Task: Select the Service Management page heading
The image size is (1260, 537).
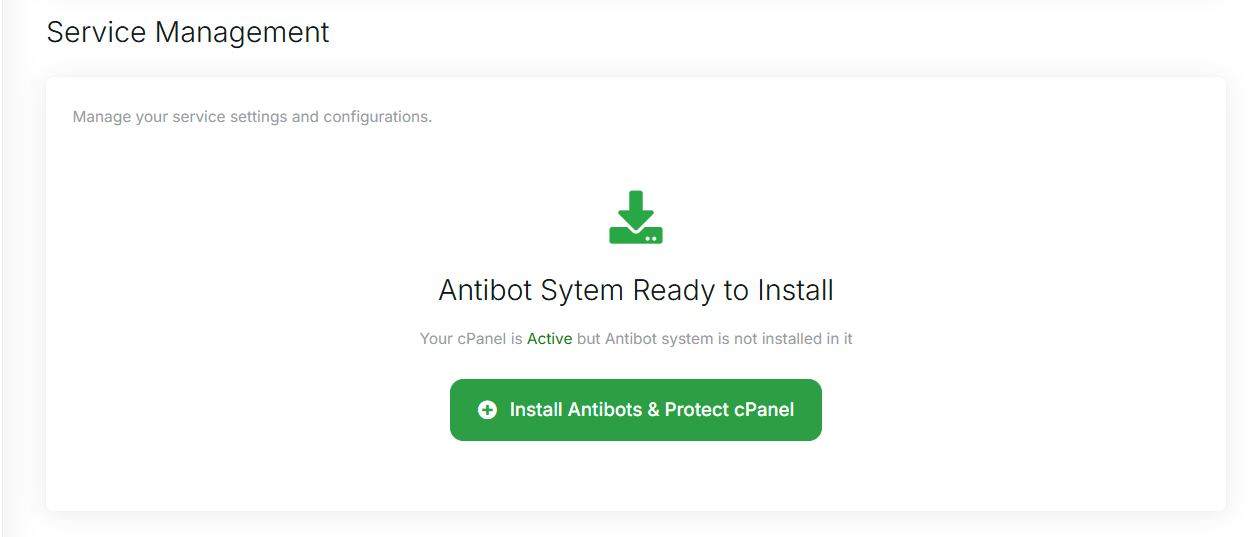Action: 188,32
